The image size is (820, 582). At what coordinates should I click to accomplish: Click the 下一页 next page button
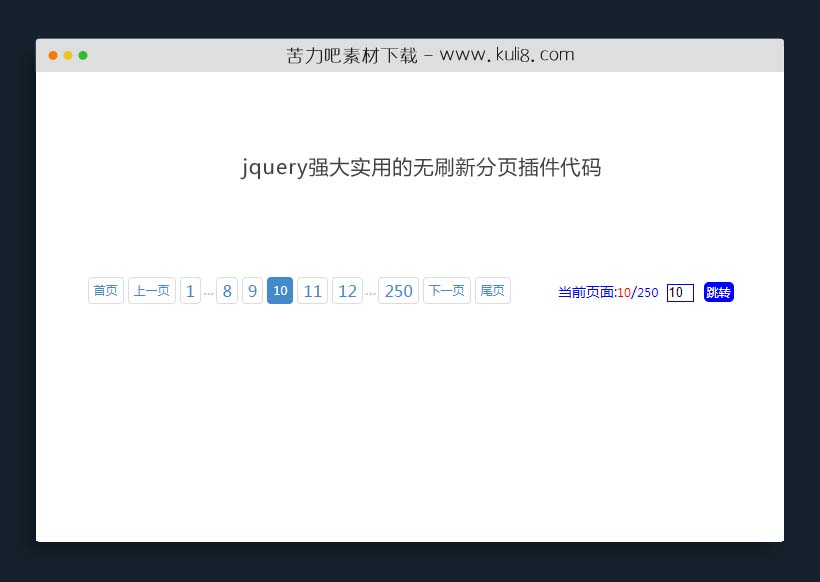pos(446,290)
